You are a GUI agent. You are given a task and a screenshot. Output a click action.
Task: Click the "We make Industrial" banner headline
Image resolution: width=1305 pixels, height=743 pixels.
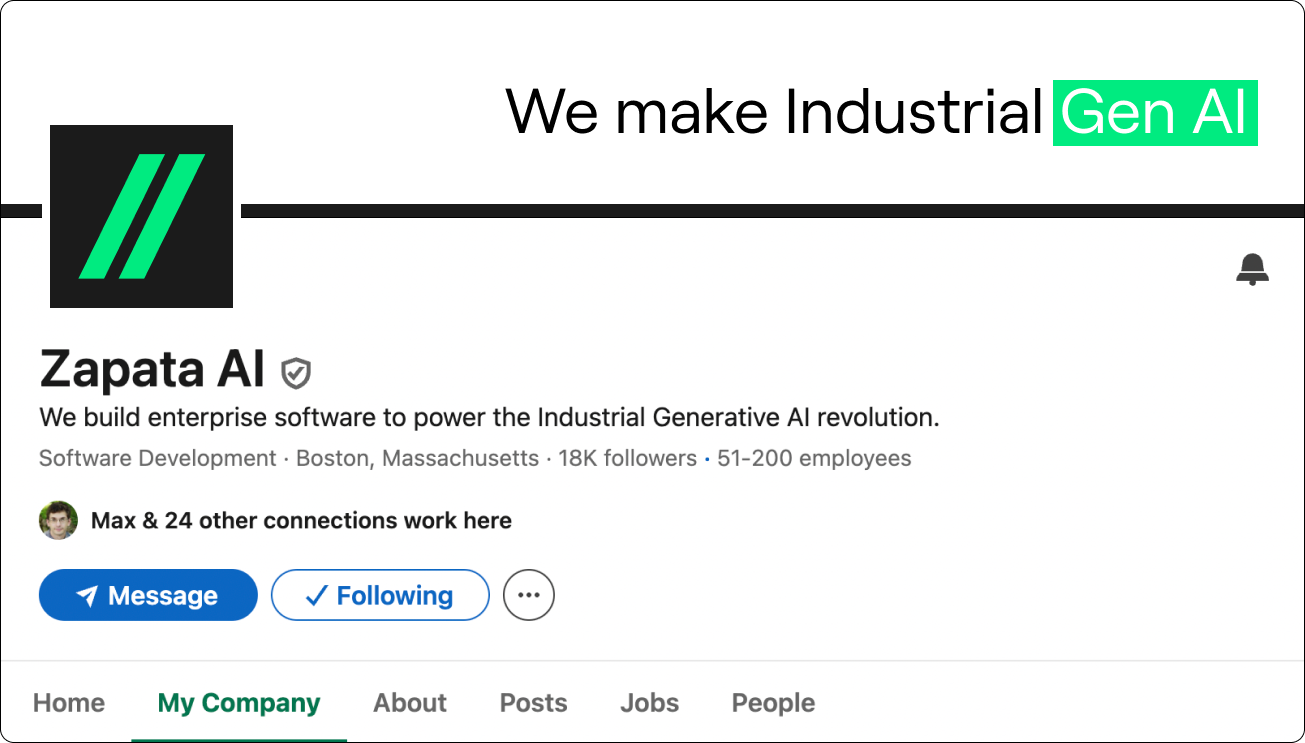775,112
